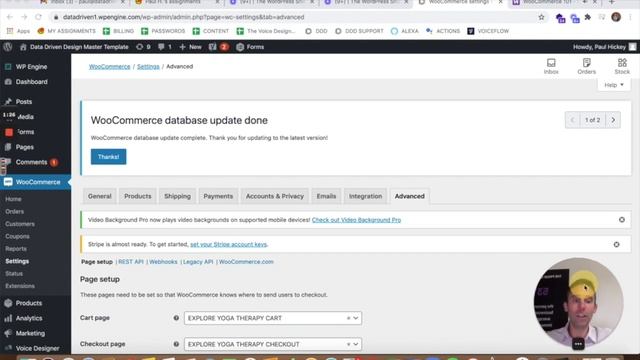The width and height of the screenshot is (640, 360).
Task: Open the Webhooks subsection
Action: tap(163, 262)
